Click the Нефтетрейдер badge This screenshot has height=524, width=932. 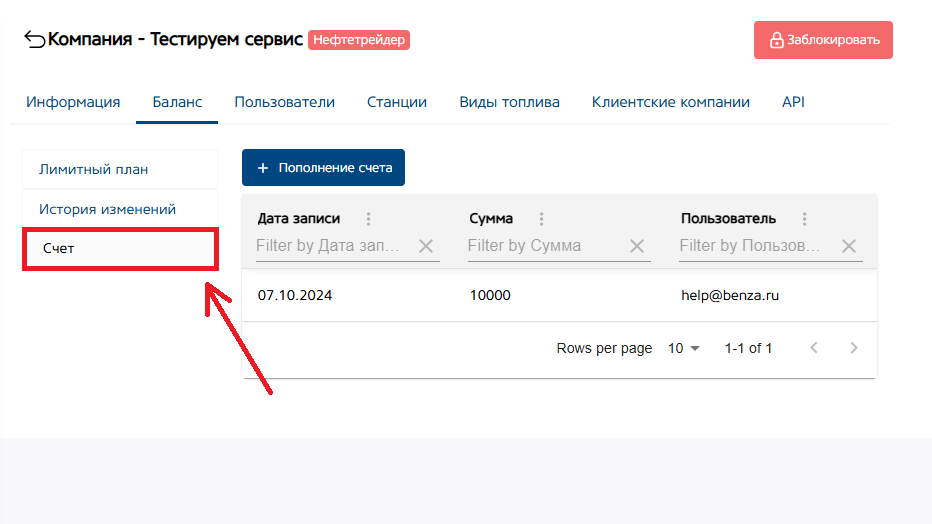pos(359,40)
